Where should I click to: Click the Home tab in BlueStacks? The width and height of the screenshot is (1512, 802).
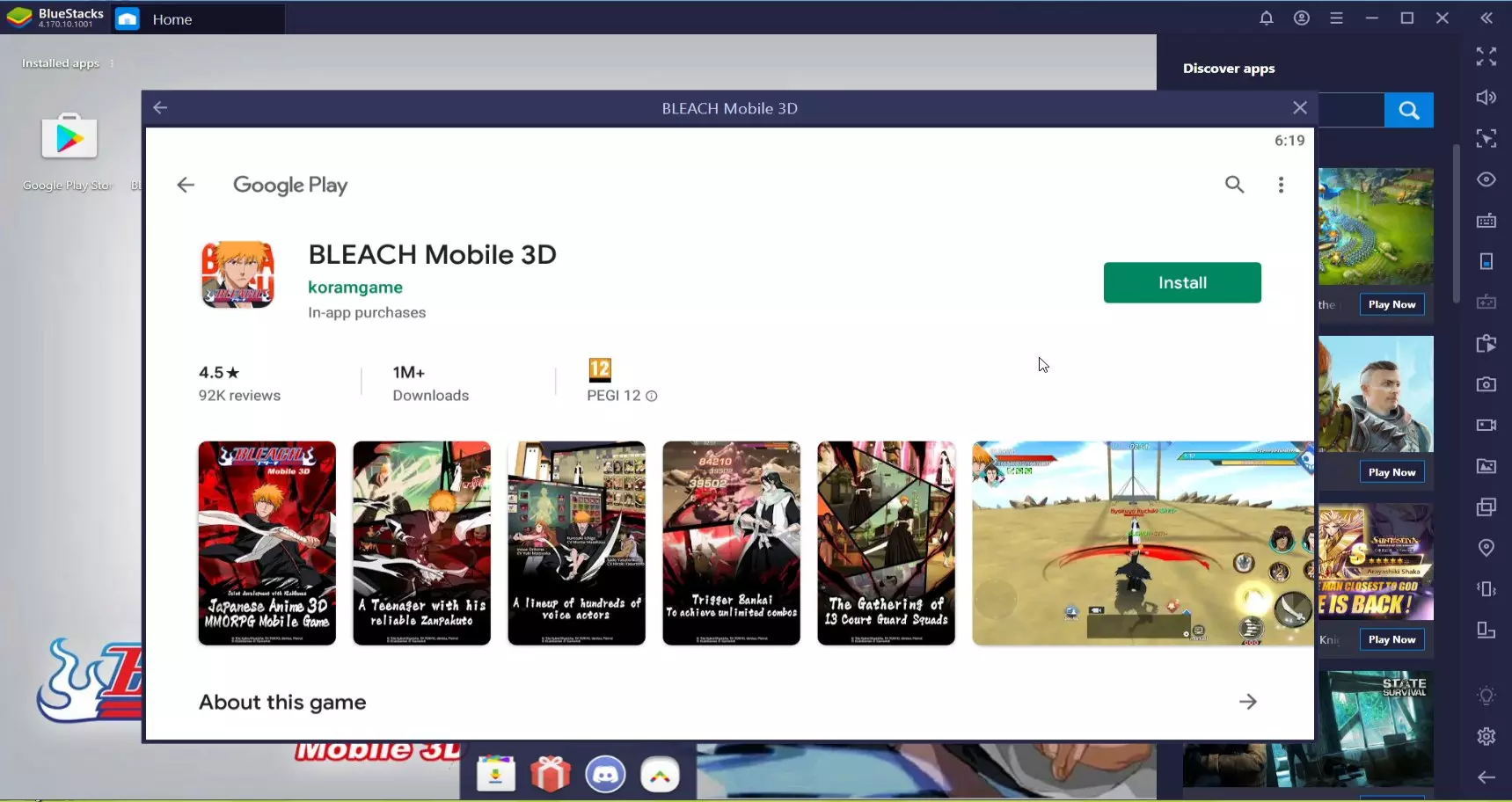pos(172,19)
